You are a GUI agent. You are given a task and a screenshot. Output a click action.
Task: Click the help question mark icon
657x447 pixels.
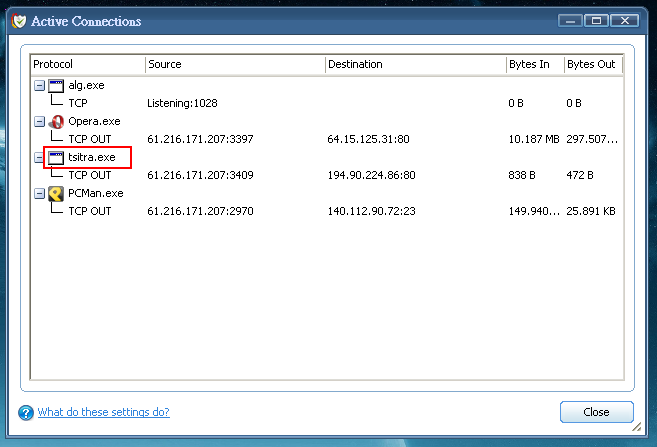[x=25, y=412]
